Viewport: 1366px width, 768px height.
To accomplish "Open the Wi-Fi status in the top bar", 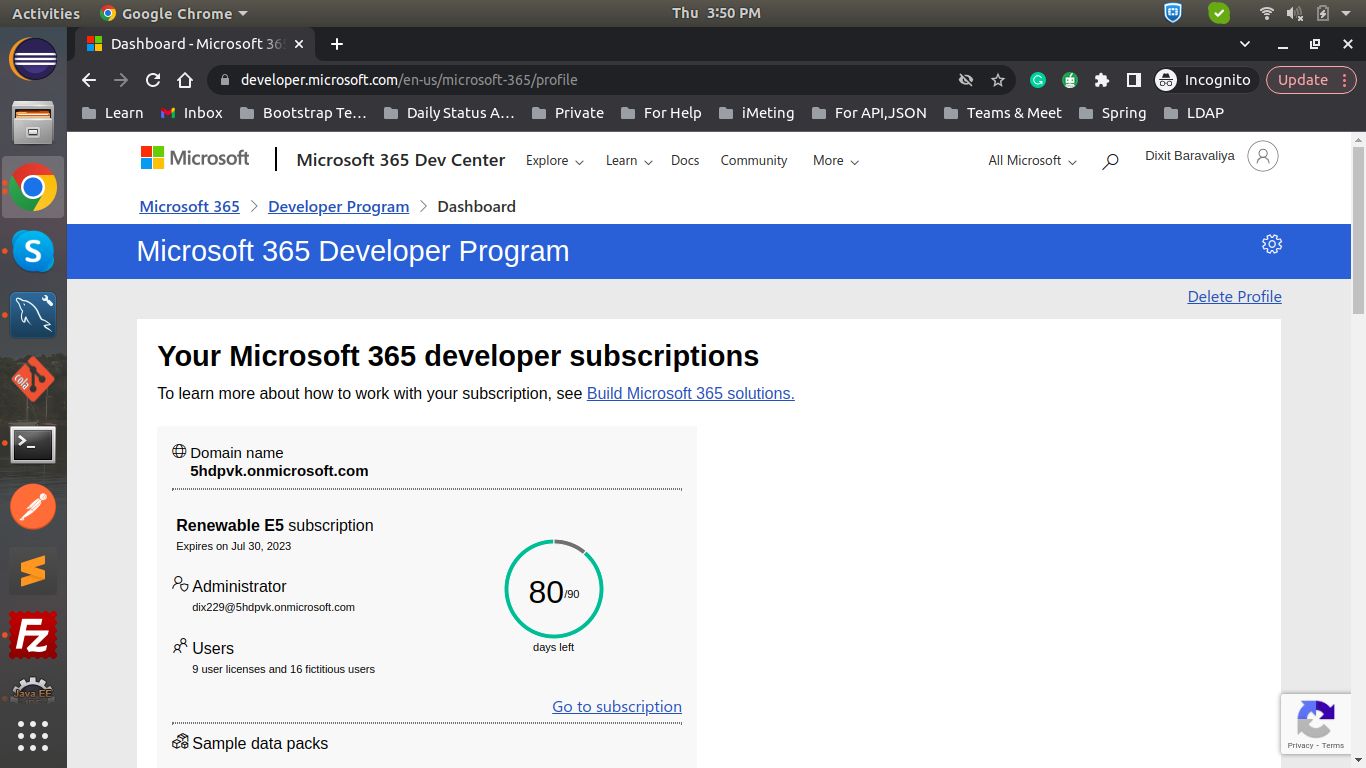I will click(x=1267, y=13).
